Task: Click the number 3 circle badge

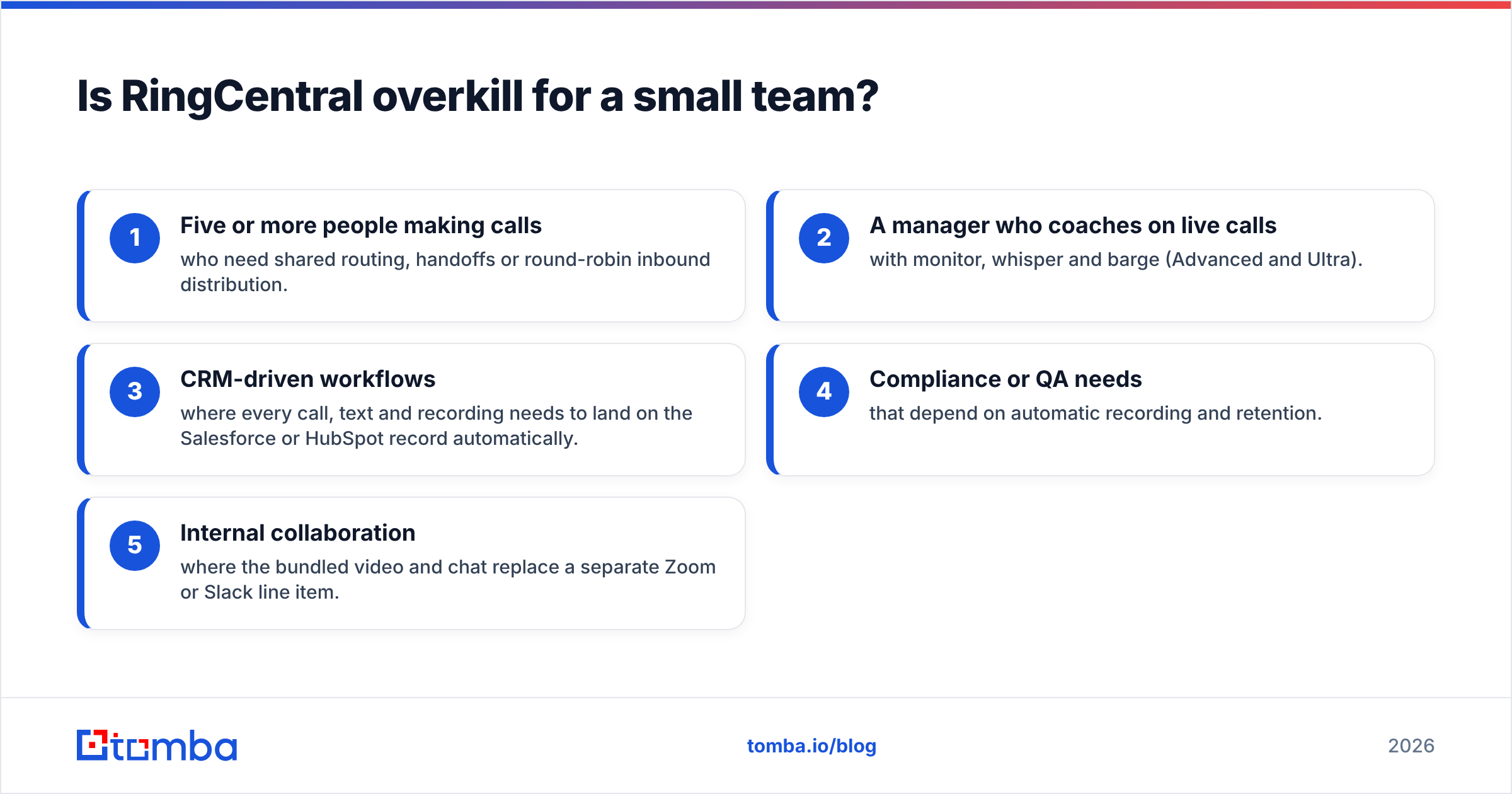Action: (135, 392)
